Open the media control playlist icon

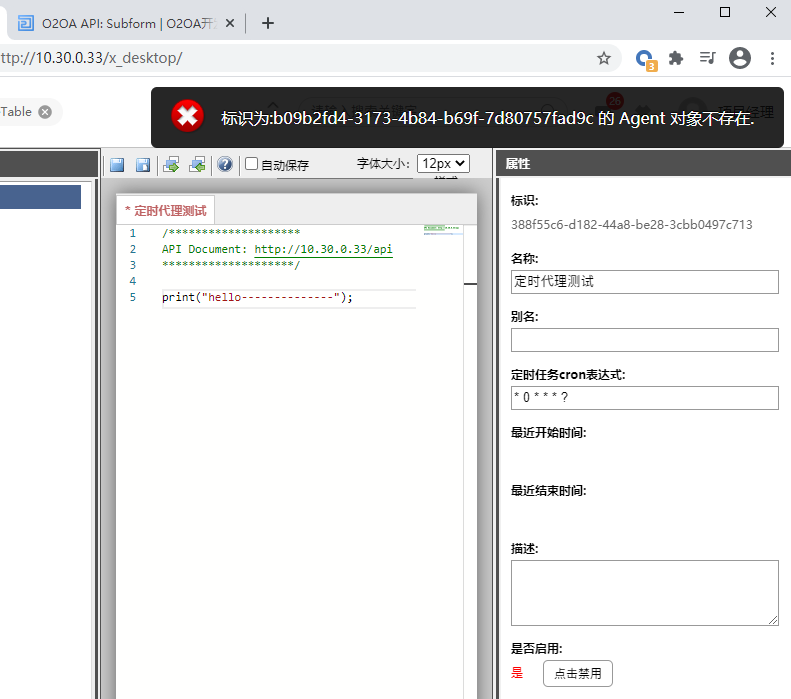[707, 59]
